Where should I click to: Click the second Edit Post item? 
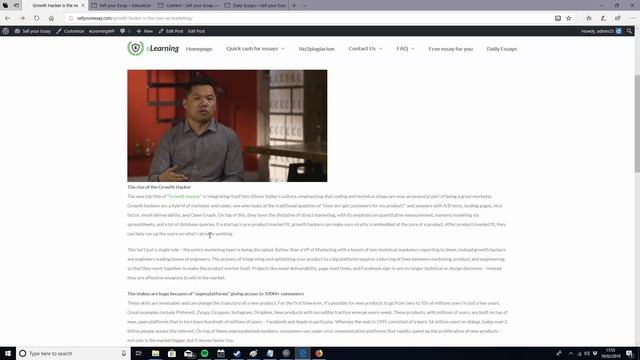[196, 31]
